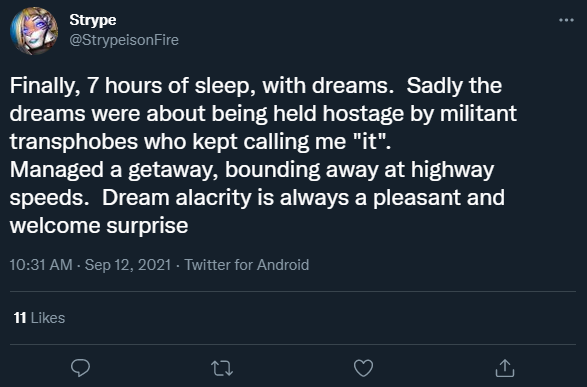Click the 'Dream alacrity' sentence text
This screenshot has width=587, height=387.
[x=303, y=198]
